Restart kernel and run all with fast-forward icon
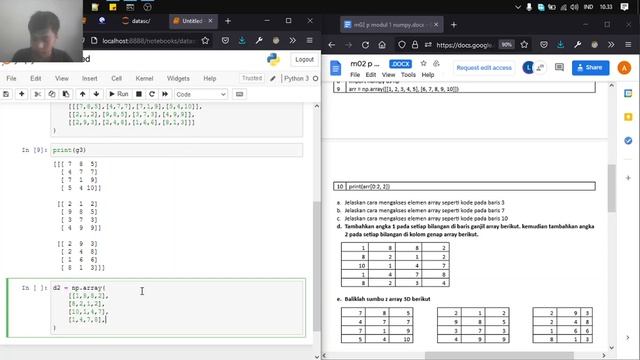This screenshot has width=640, height=360. tap(165, 94)
